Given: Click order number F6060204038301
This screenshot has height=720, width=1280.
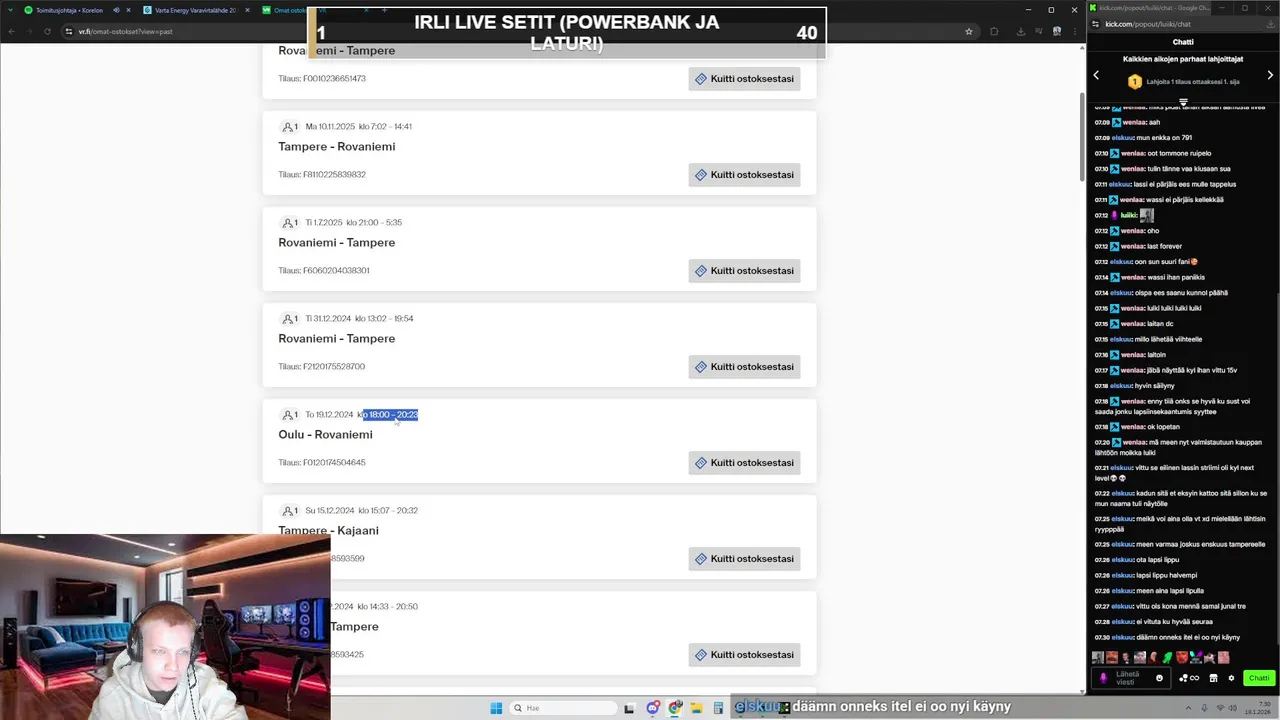Looking at the screenshot, I should 336,270.
